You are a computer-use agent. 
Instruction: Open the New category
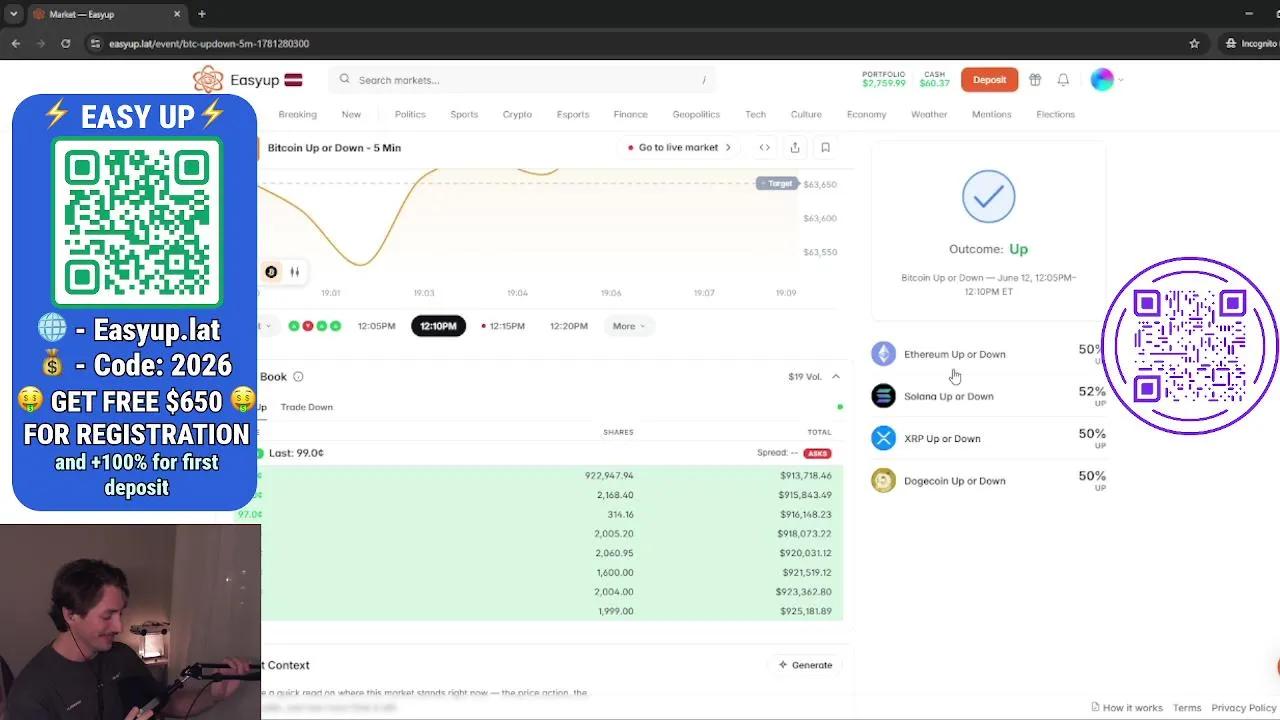click(x=351, y=115)
